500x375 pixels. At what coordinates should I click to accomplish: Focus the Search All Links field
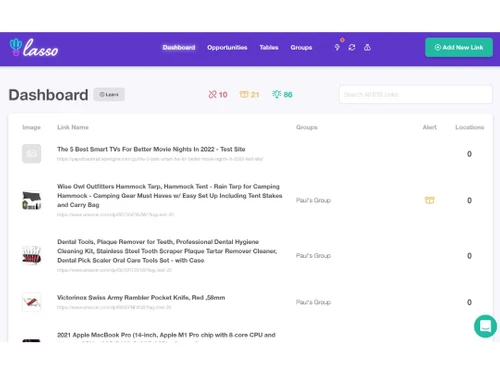pyautogui.click(x=416, y=94)
